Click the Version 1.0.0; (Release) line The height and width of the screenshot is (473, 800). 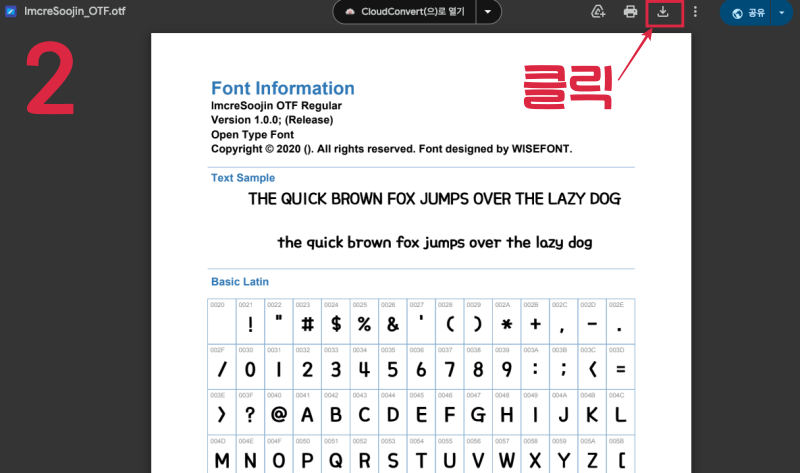click(x=272, y=120)
